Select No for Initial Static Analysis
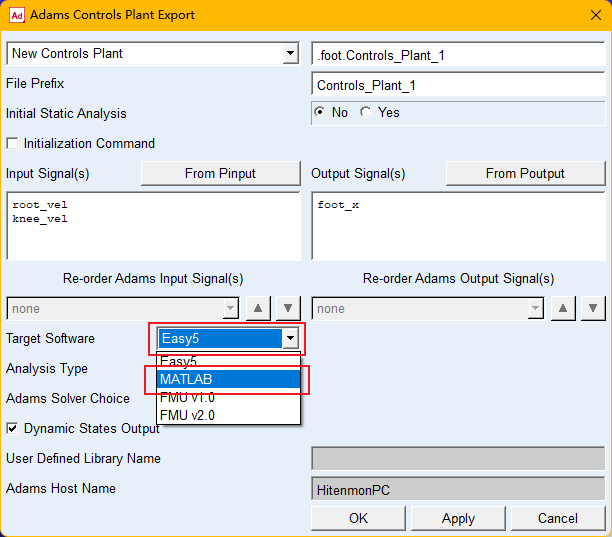 click(320, 113)
